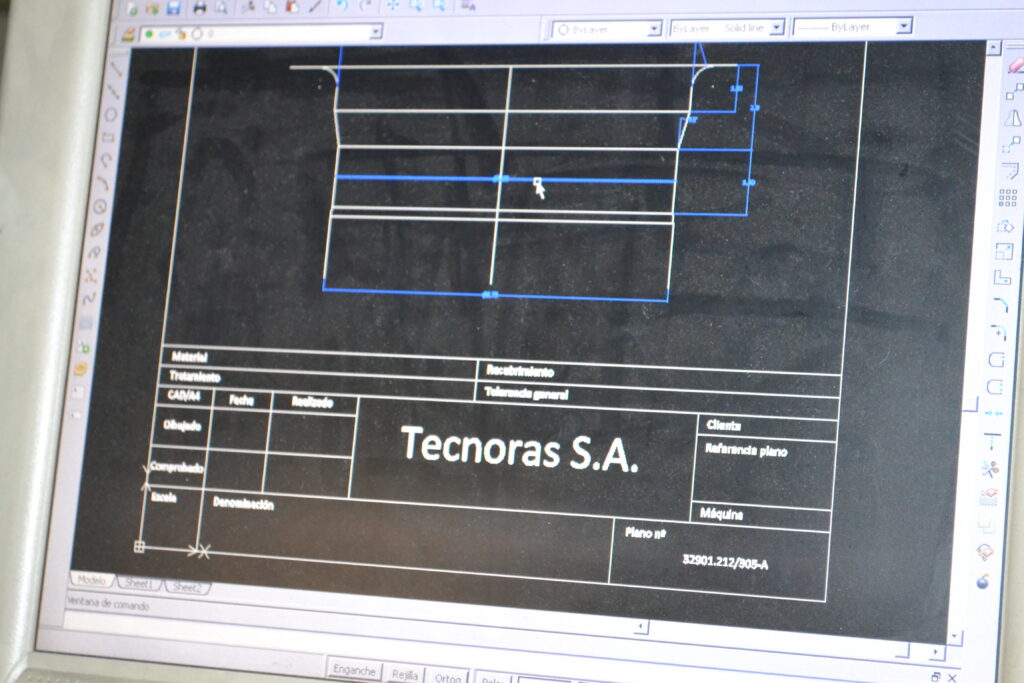Click the Dibujado row label
Image resolution: width=1024 pixels, height=683 pixels.
(x=182, y=425)
